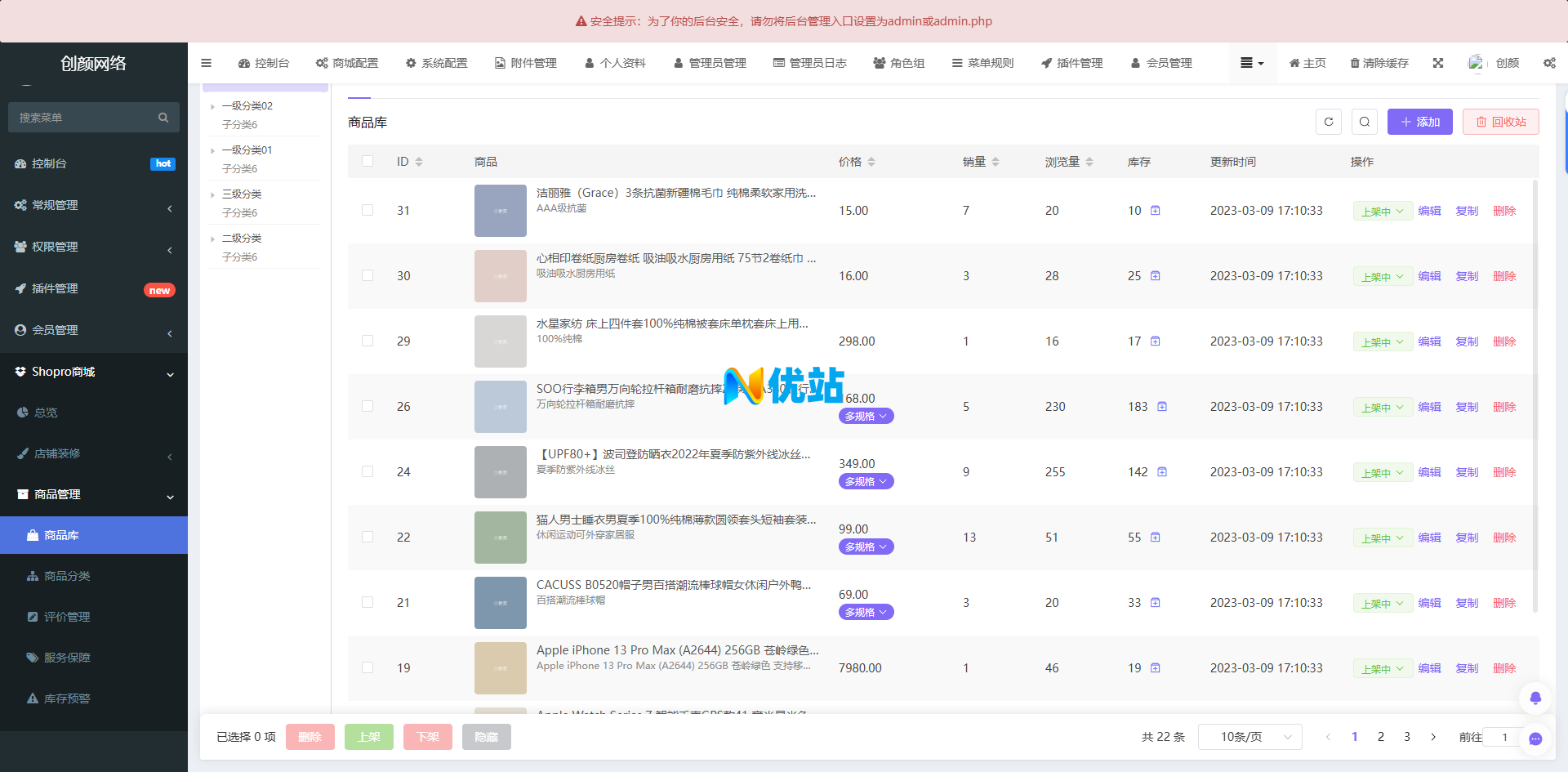The image size is (1568, 772).
Task: Check the select-all checkbox in table header
Action: coord(367,162)
